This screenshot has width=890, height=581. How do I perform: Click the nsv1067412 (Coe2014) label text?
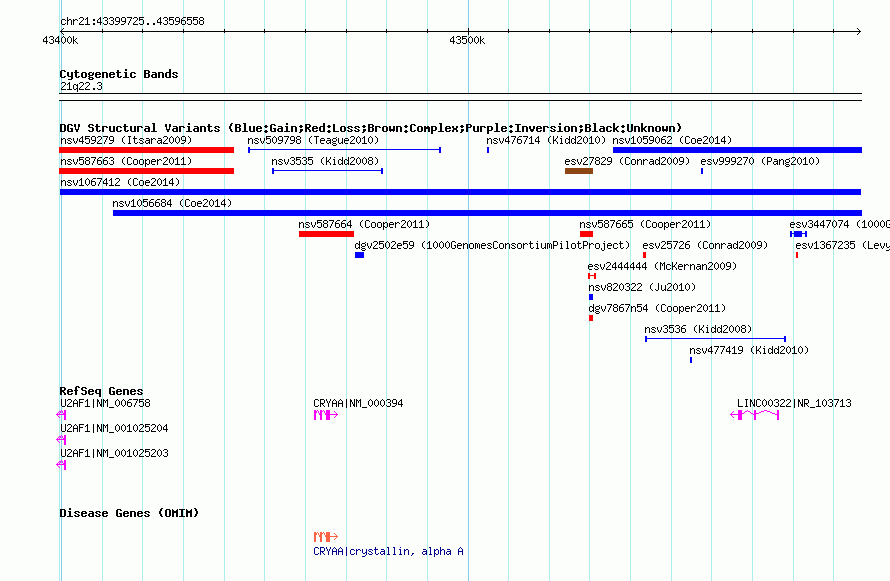coord(120,182)
